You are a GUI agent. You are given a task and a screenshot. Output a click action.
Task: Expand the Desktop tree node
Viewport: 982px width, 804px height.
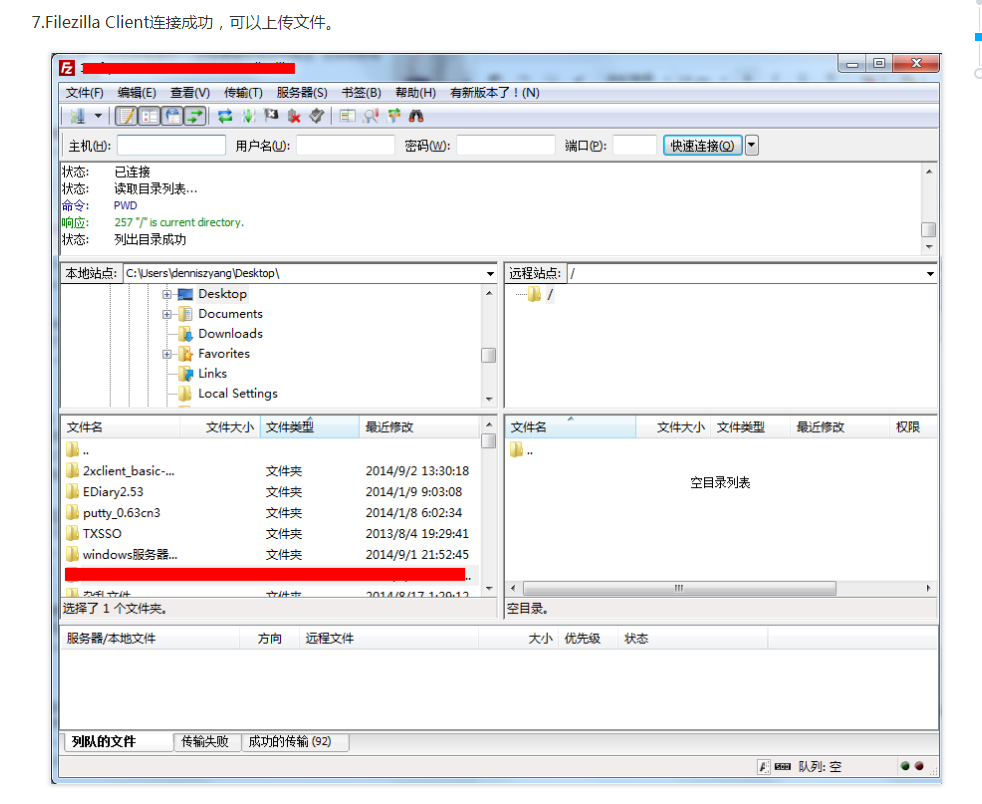[167, 294]
